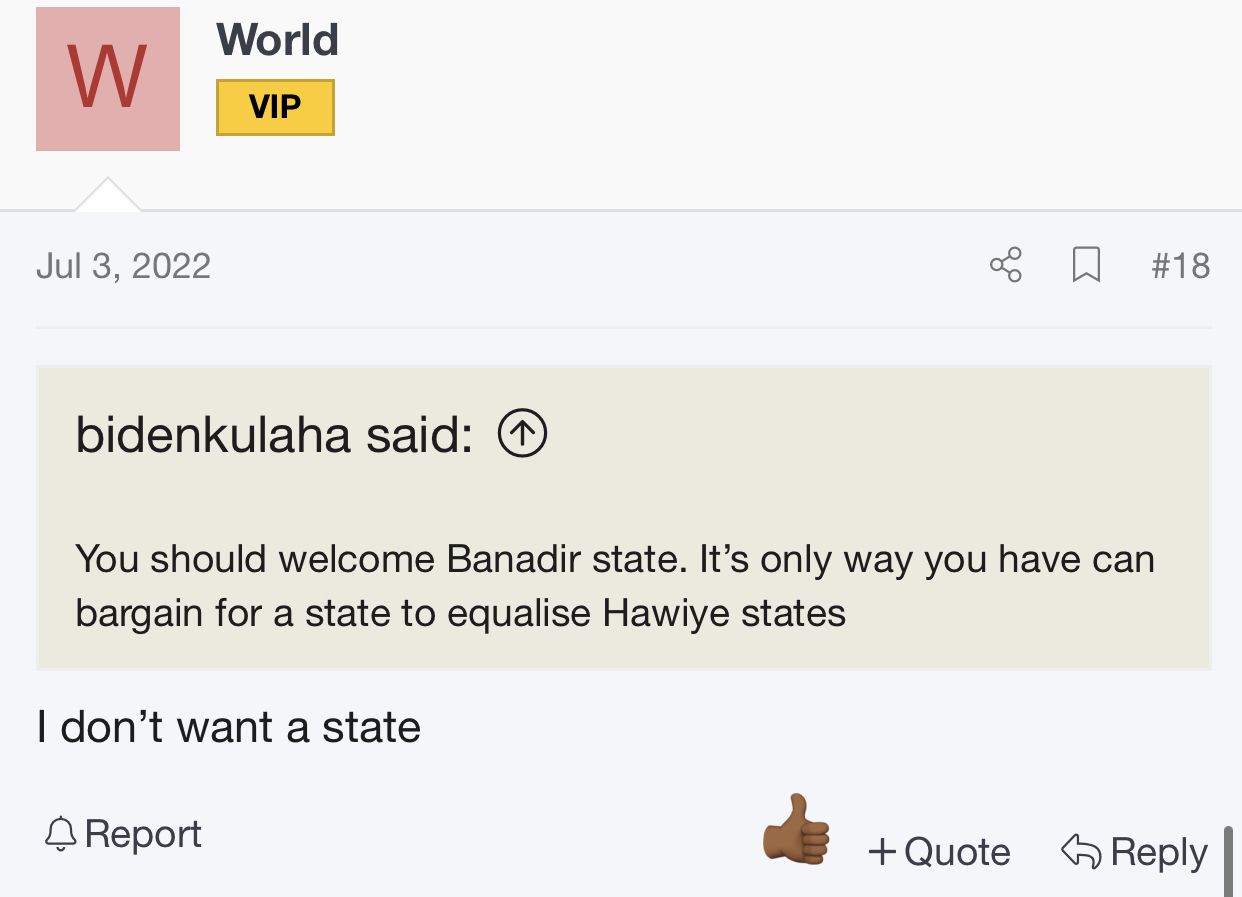Jump to bidenkulaha's original quoted post
This screenshot has height=897, width=1242.
click(274, 435)
